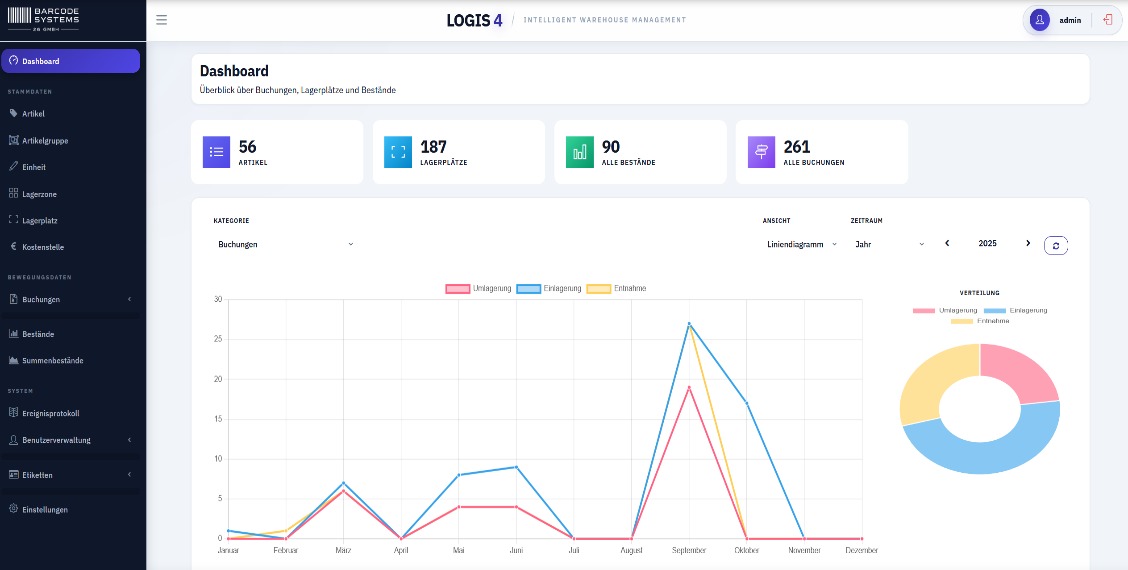
Task: Open the Zeitraum dropdown showing Jahr
Action: (x=889, y=244)
